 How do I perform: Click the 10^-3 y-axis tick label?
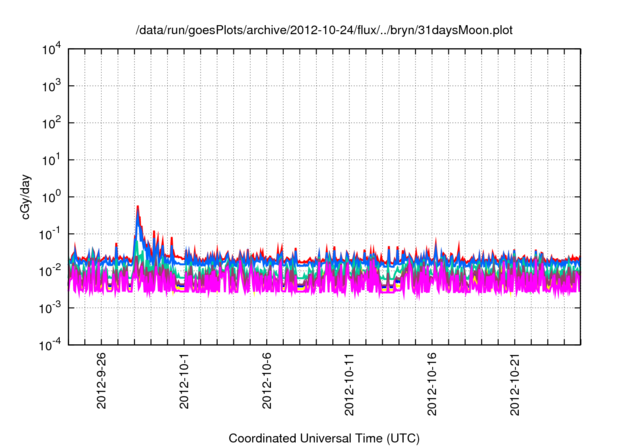[49, 307]
